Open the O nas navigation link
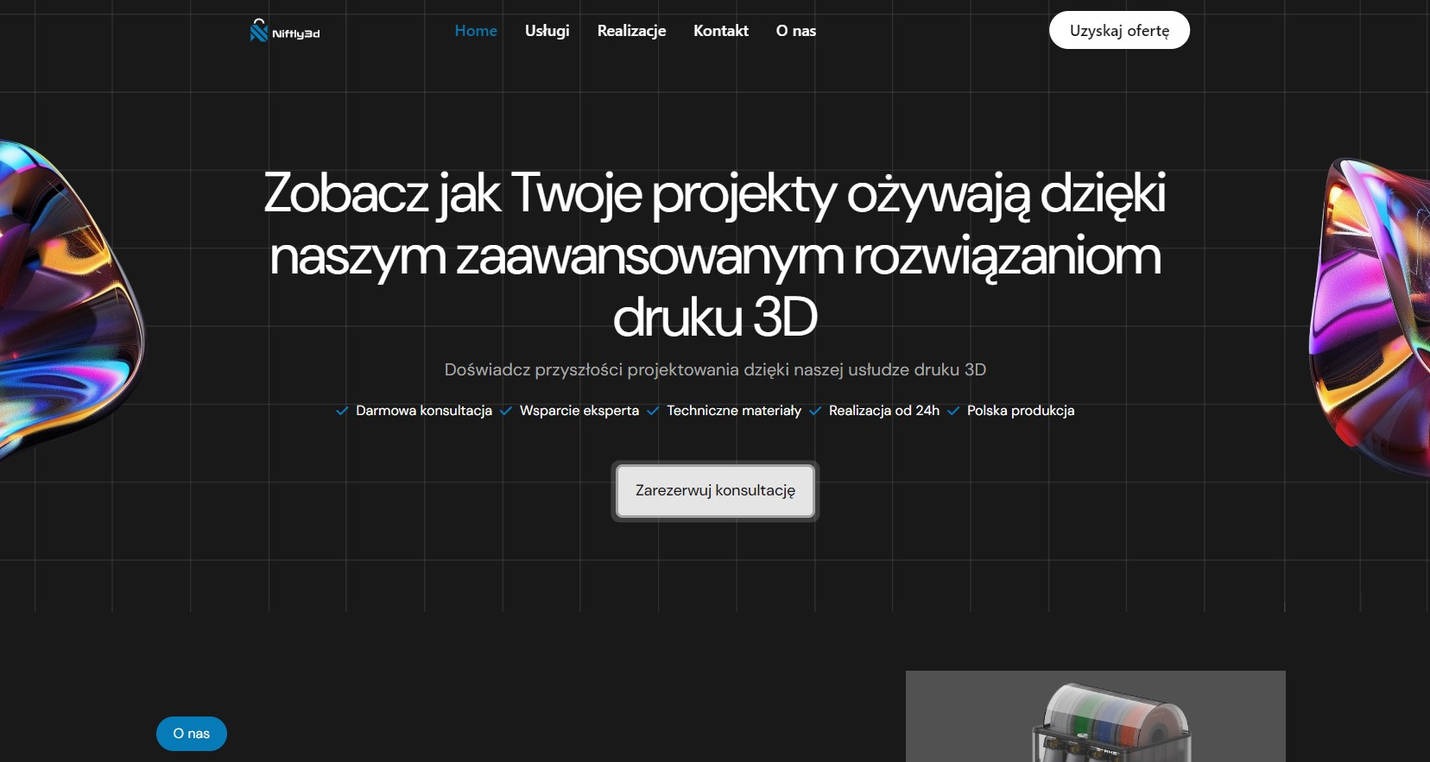Screen dimensions: 1430x762 (796, 28)
